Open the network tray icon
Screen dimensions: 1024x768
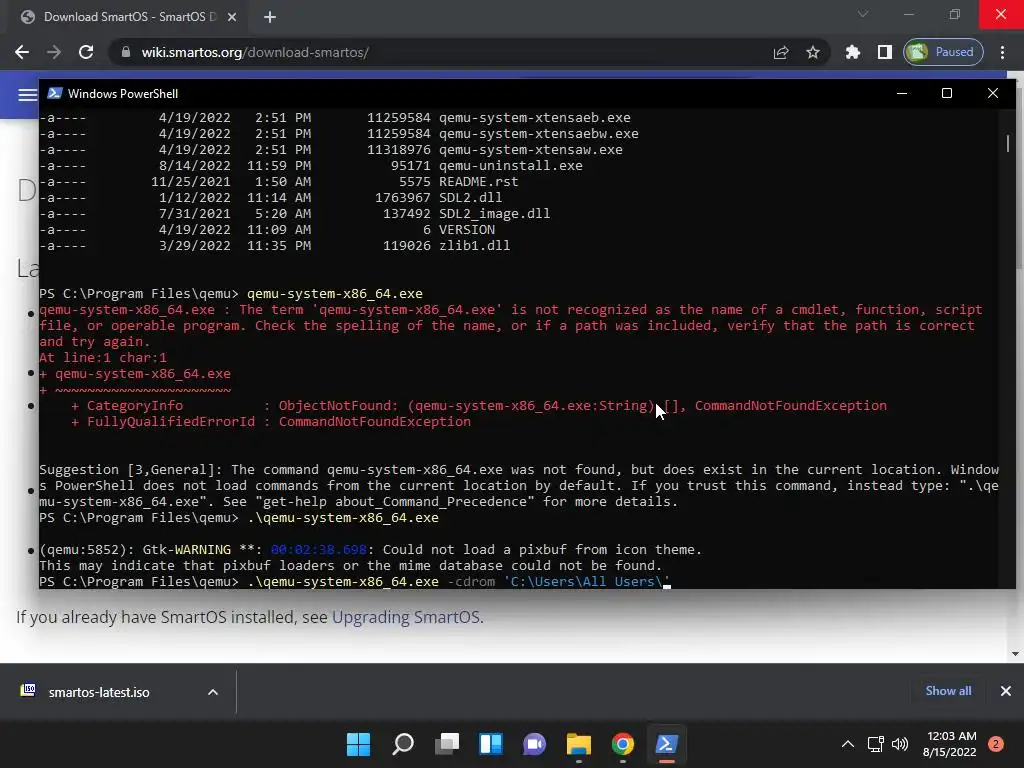click(x=876, y=744)
